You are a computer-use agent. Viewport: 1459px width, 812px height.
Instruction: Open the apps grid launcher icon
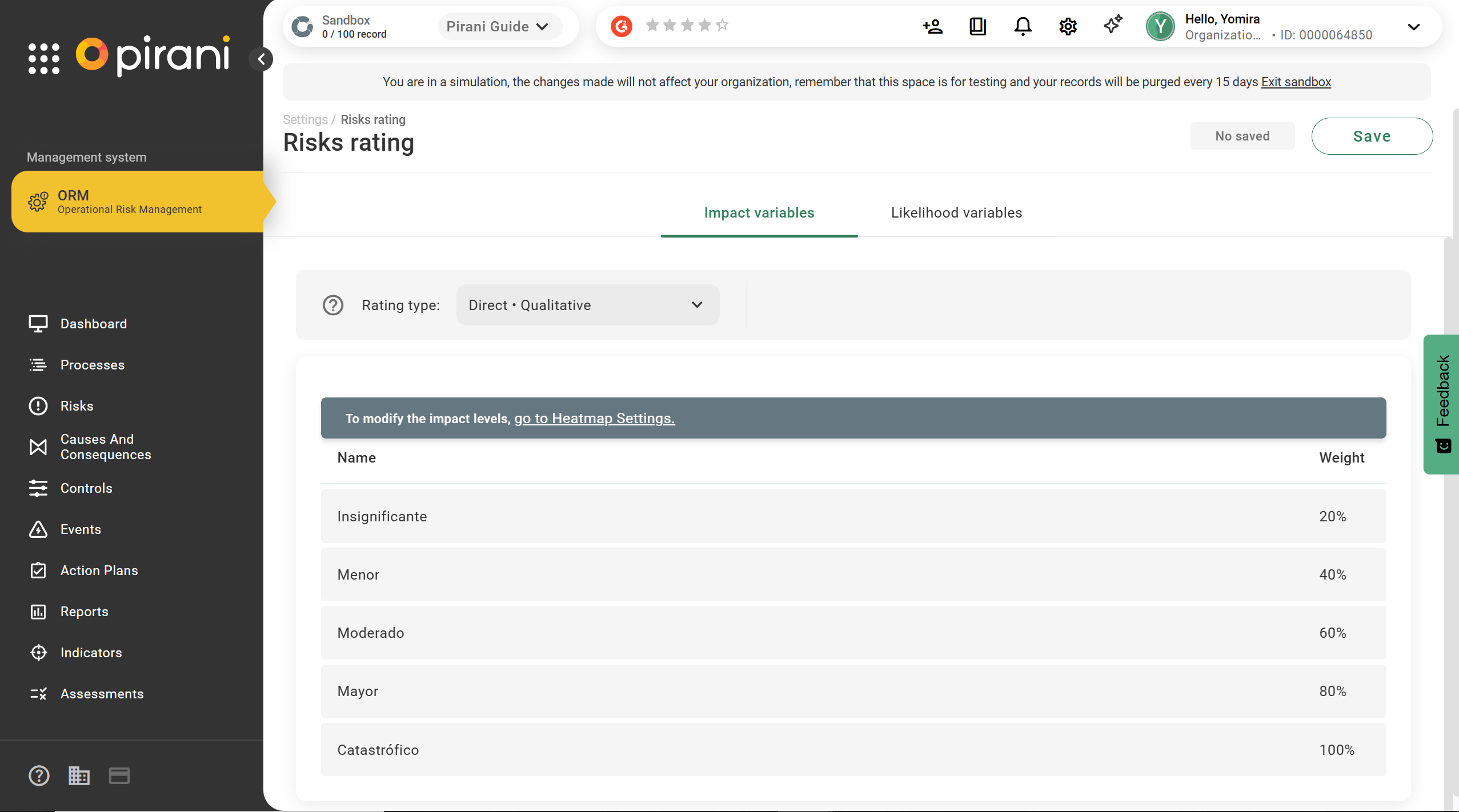coord(44,58)
